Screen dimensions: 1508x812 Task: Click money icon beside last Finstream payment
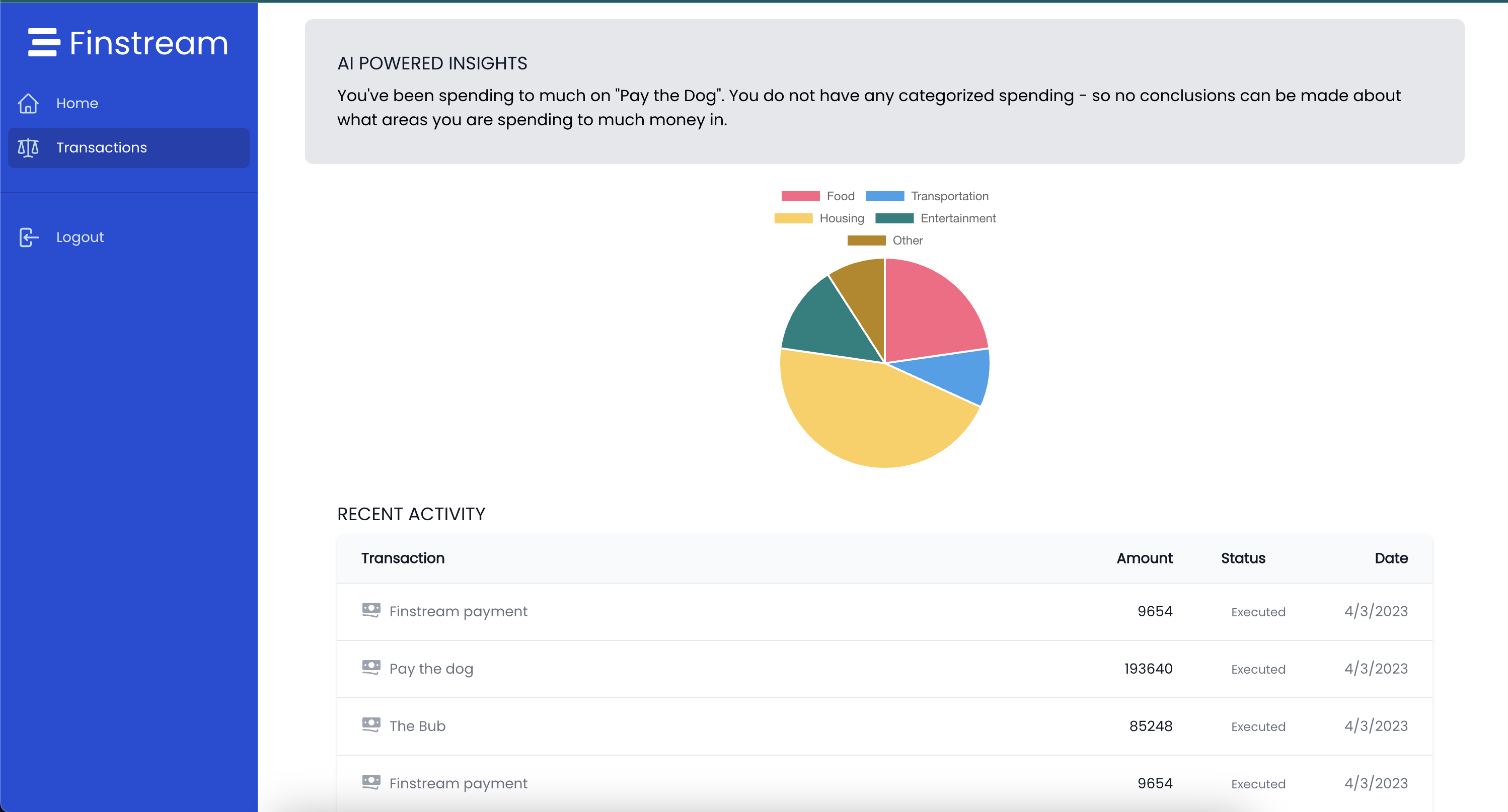click(371, 782)
